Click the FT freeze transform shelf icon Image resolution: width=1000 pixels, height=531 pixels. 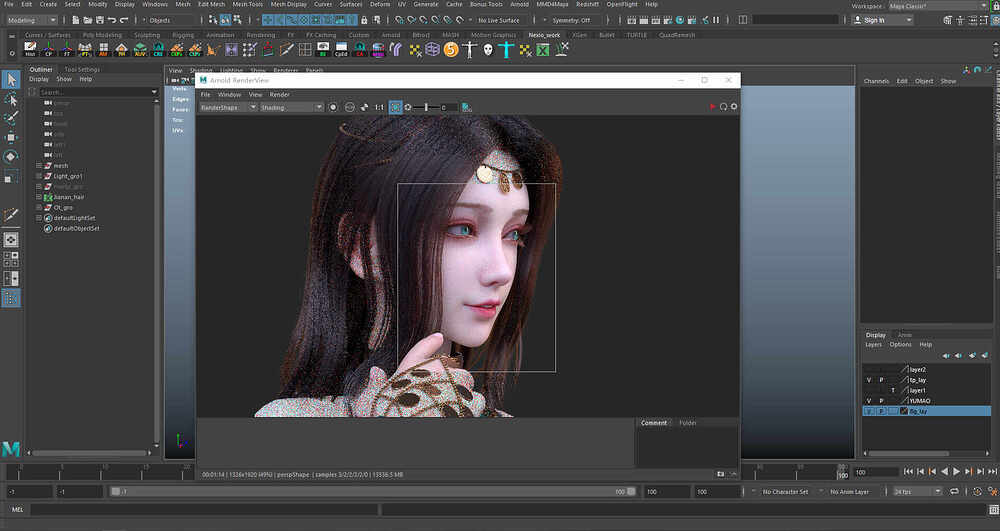point(66,49)
